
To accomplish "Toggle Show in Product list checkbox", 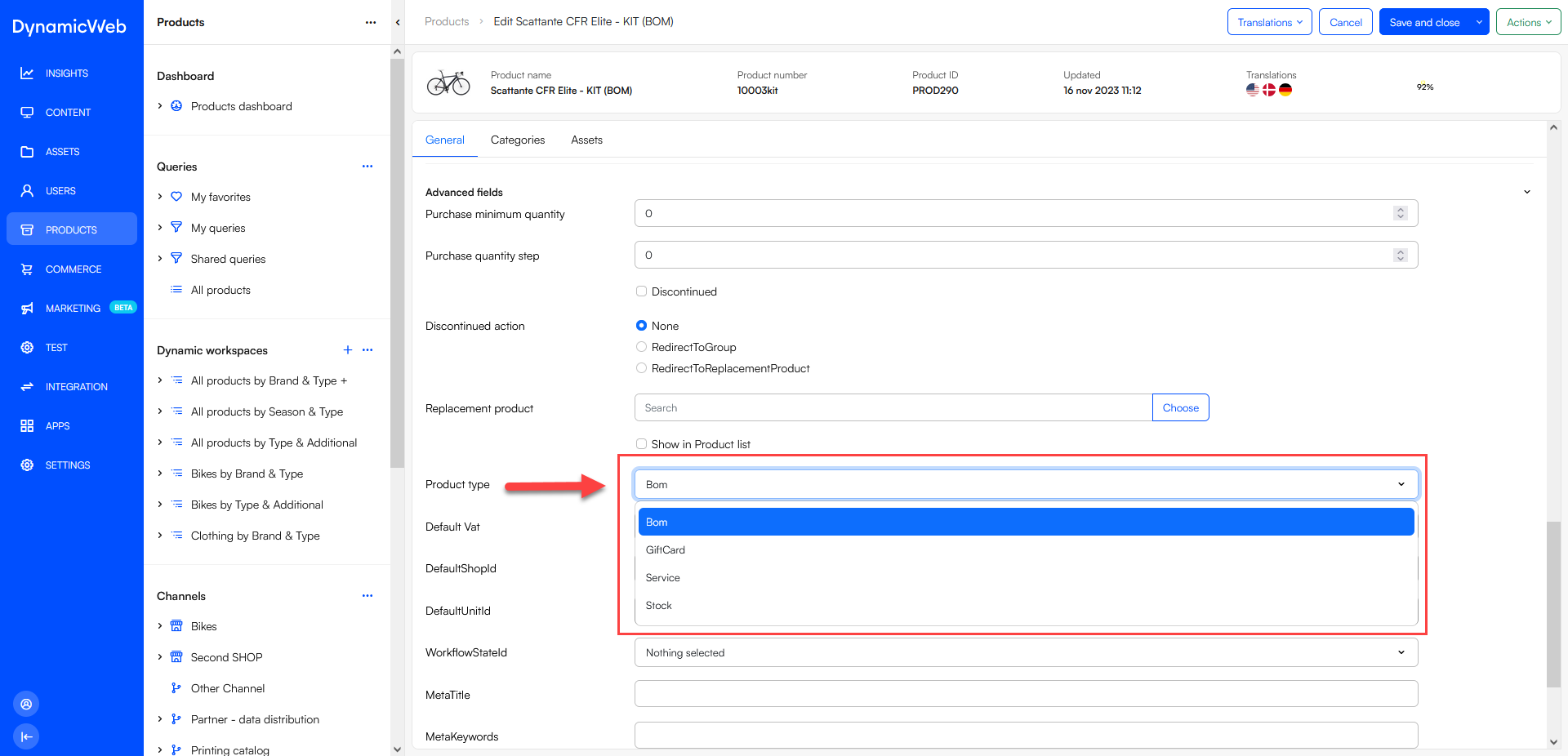I will (641, 444).
